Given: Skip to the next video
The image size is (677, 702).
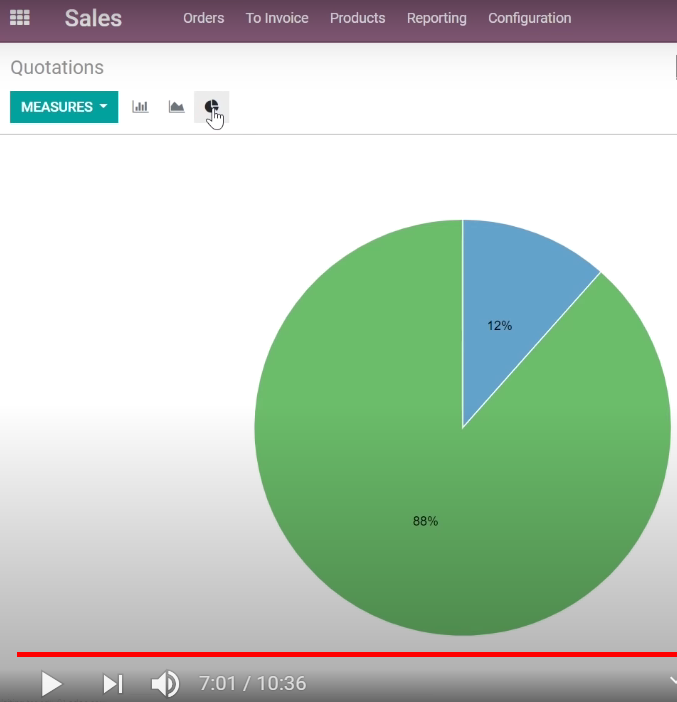Looking at the screenshot, I should pyautogui.click(x=112, y=684).
